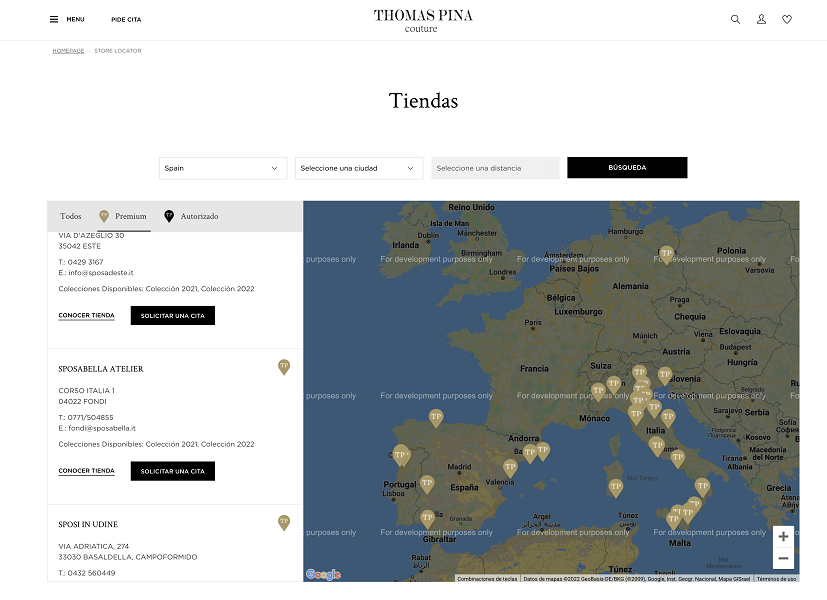Open the wishlist heart icon

pyautogui.click(x=787, y=20)
